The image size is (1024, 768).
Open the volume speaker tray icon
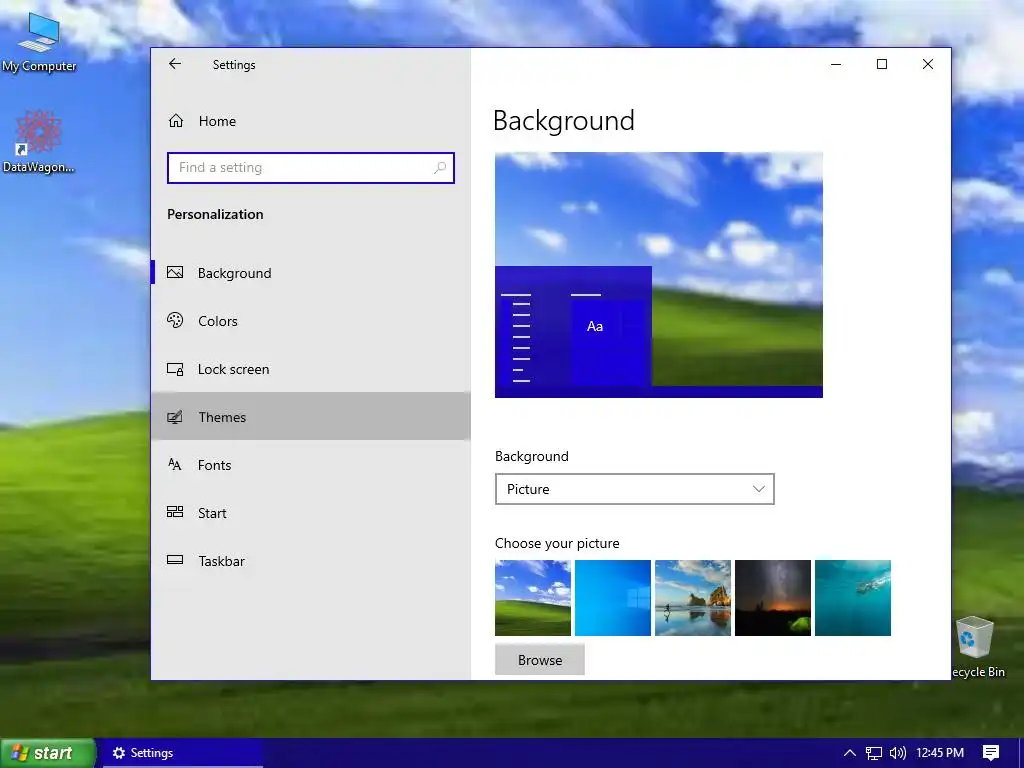click(x=898, y=753)
